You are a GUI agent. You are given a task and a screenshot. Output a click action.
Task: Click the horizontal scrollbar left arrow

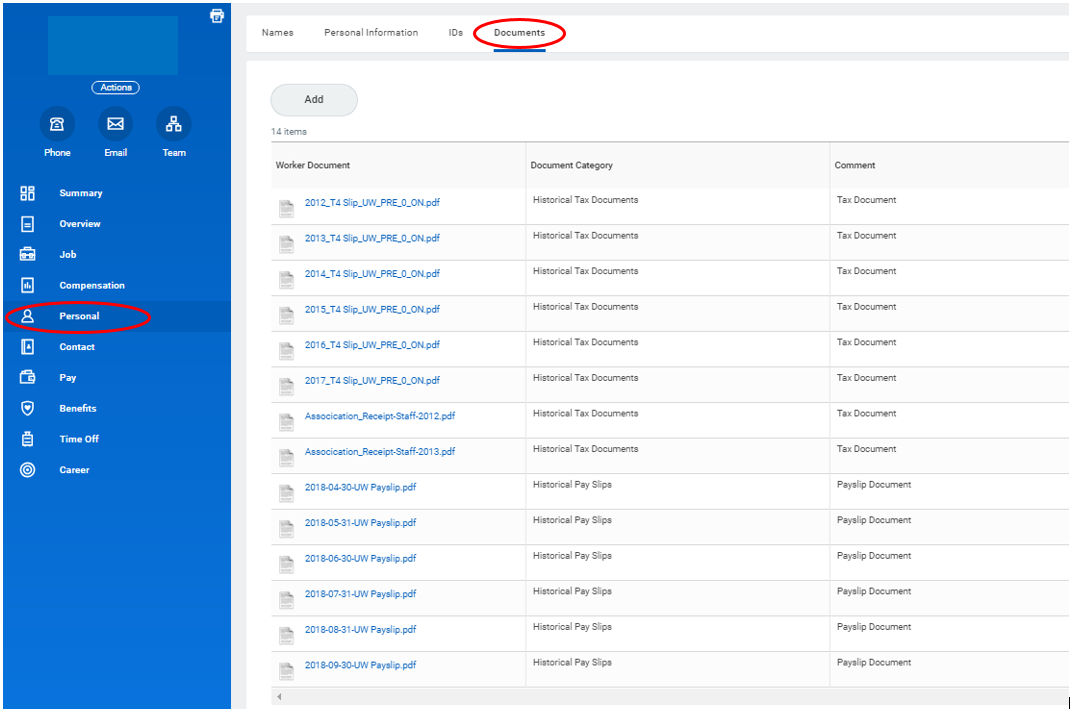pos(279,696)
